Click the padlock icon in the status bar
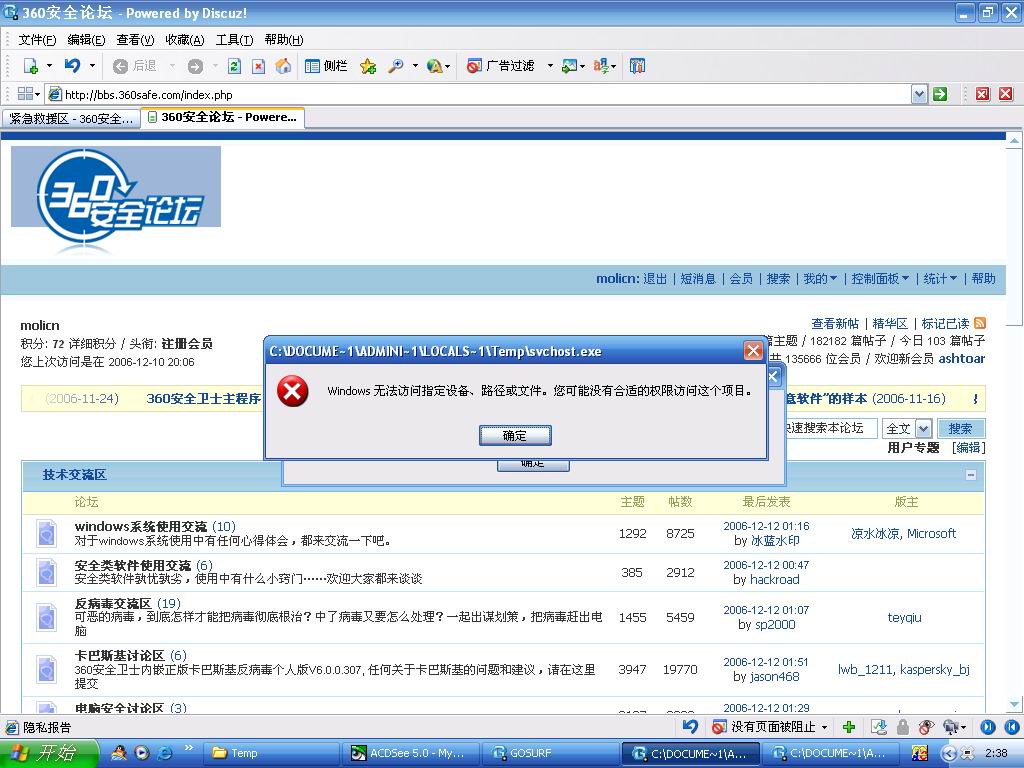1024x768 pixels. pyautogui.click(x=903, y=727)
